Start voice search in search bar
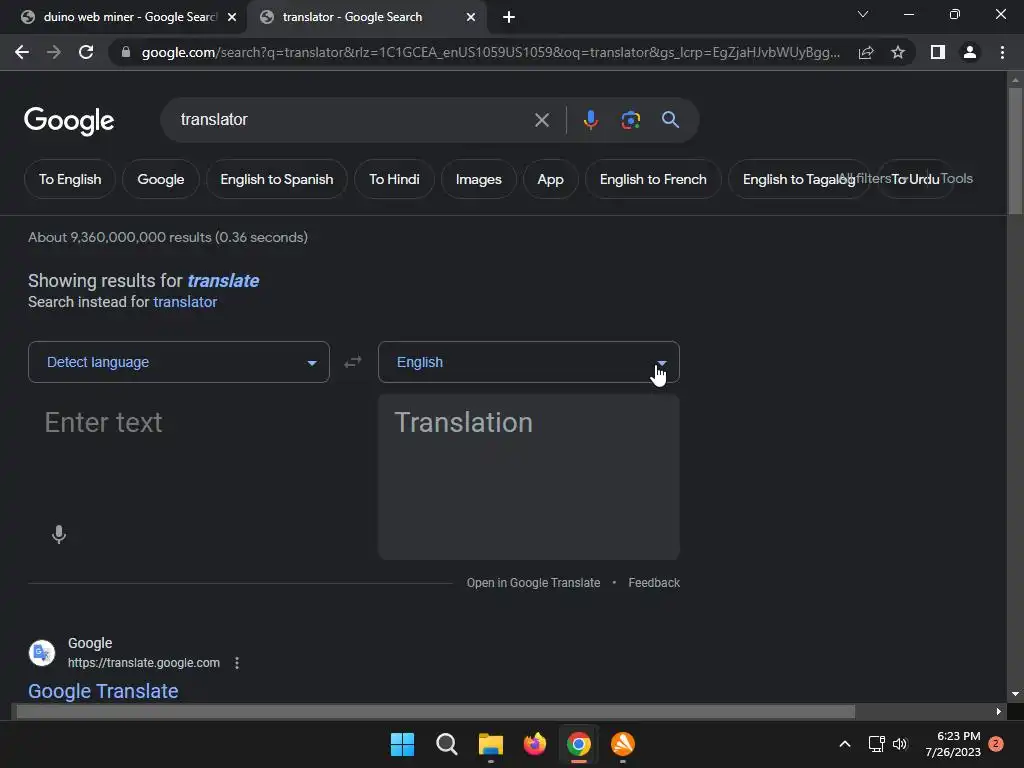 coord(590,120)
